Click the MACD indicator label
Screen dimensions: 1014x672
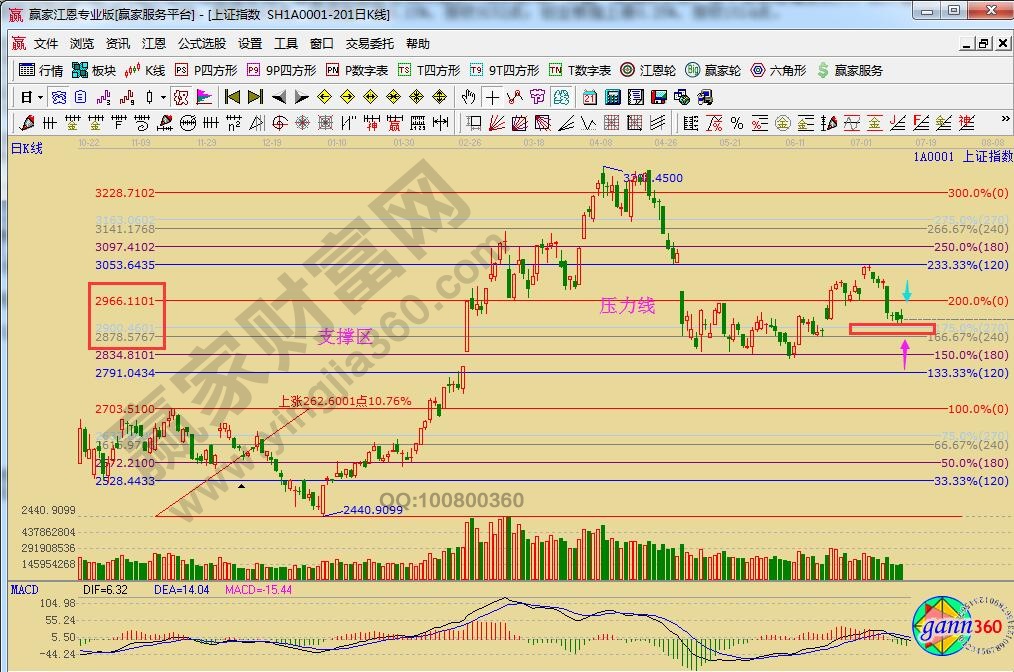click(24, 590)
